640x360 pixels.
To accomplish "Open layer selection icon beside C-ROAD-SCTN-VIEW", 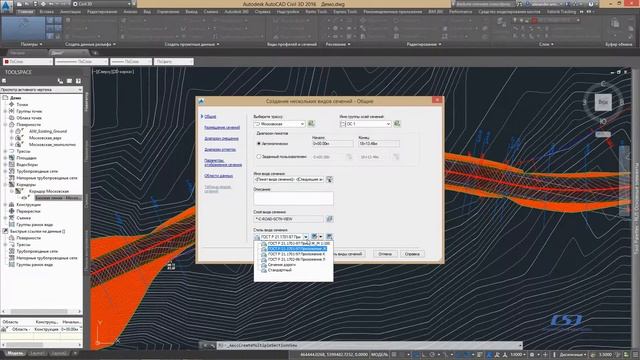I will pyautogui.click(x=329, y=219).
